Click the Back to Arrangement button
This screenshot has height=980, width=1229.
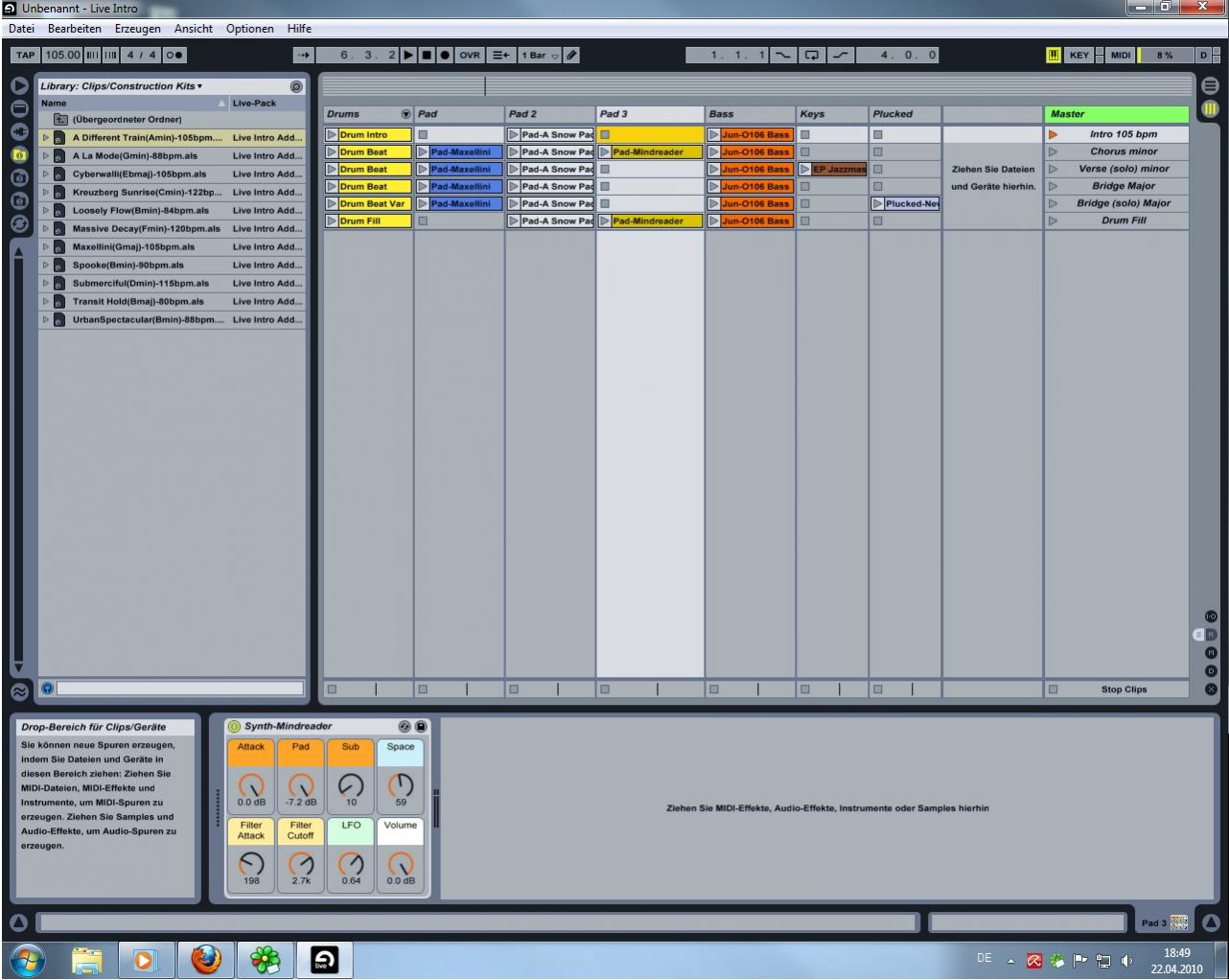coord(500,56)
